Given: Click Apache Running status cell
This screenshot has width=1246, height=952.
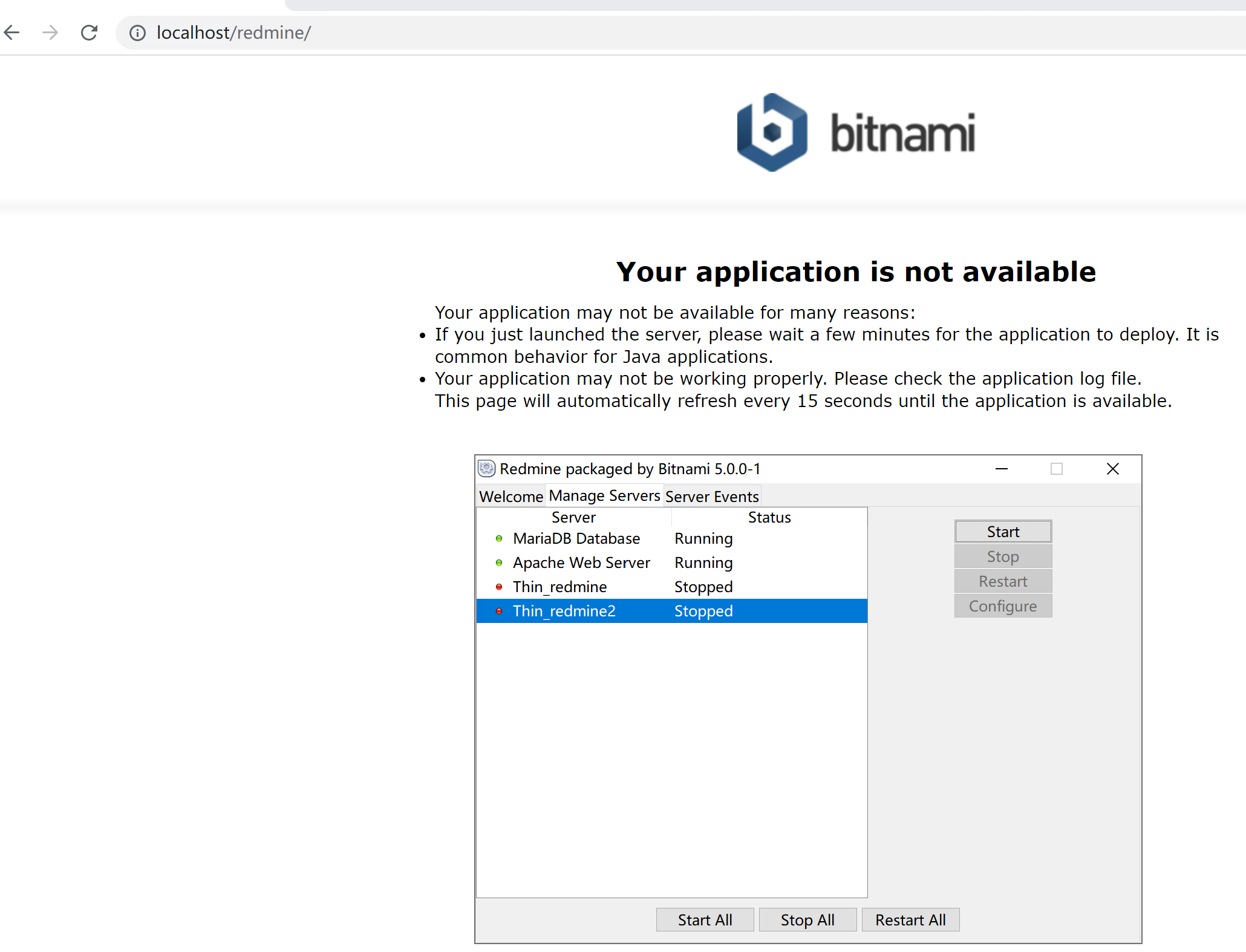Looking at the screenshot, I should tap(703, 562).
